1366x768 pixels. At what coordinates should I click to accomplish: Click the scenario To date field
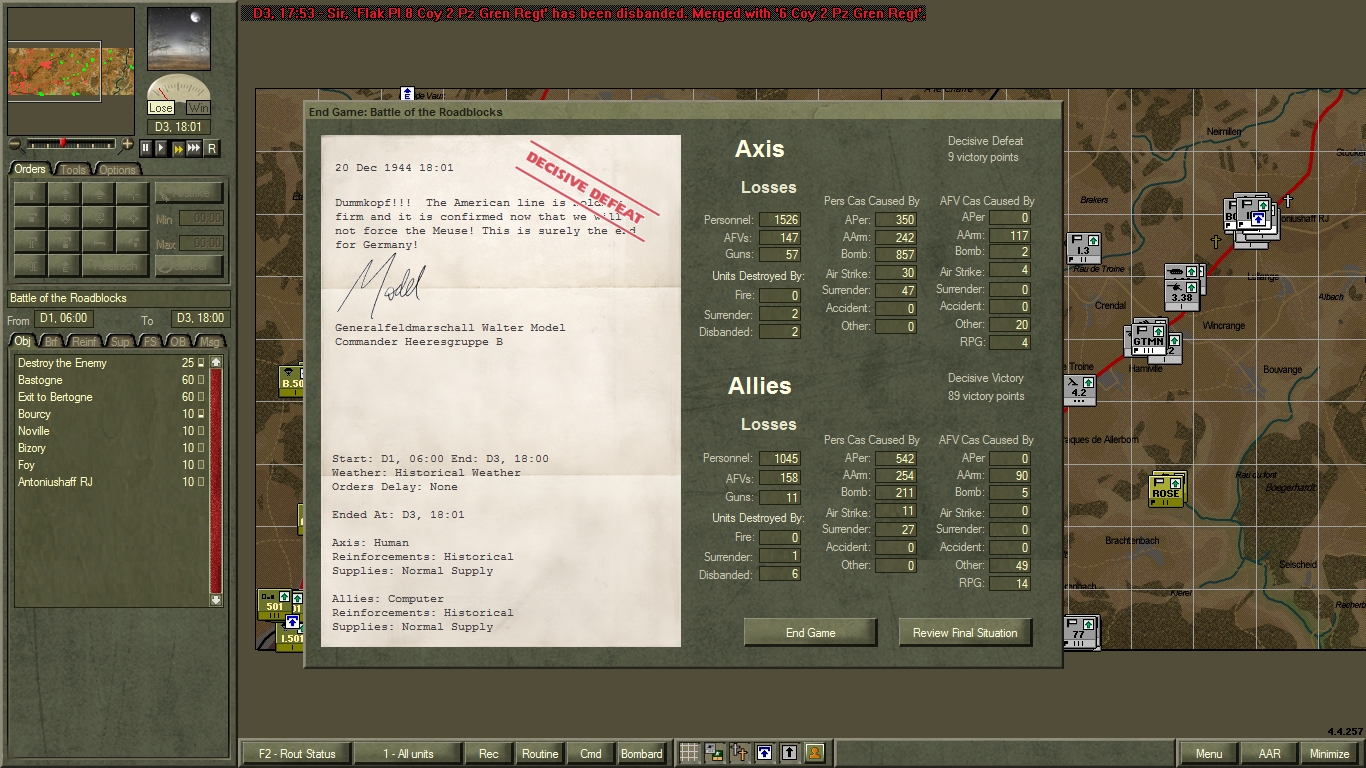(200, 319)
